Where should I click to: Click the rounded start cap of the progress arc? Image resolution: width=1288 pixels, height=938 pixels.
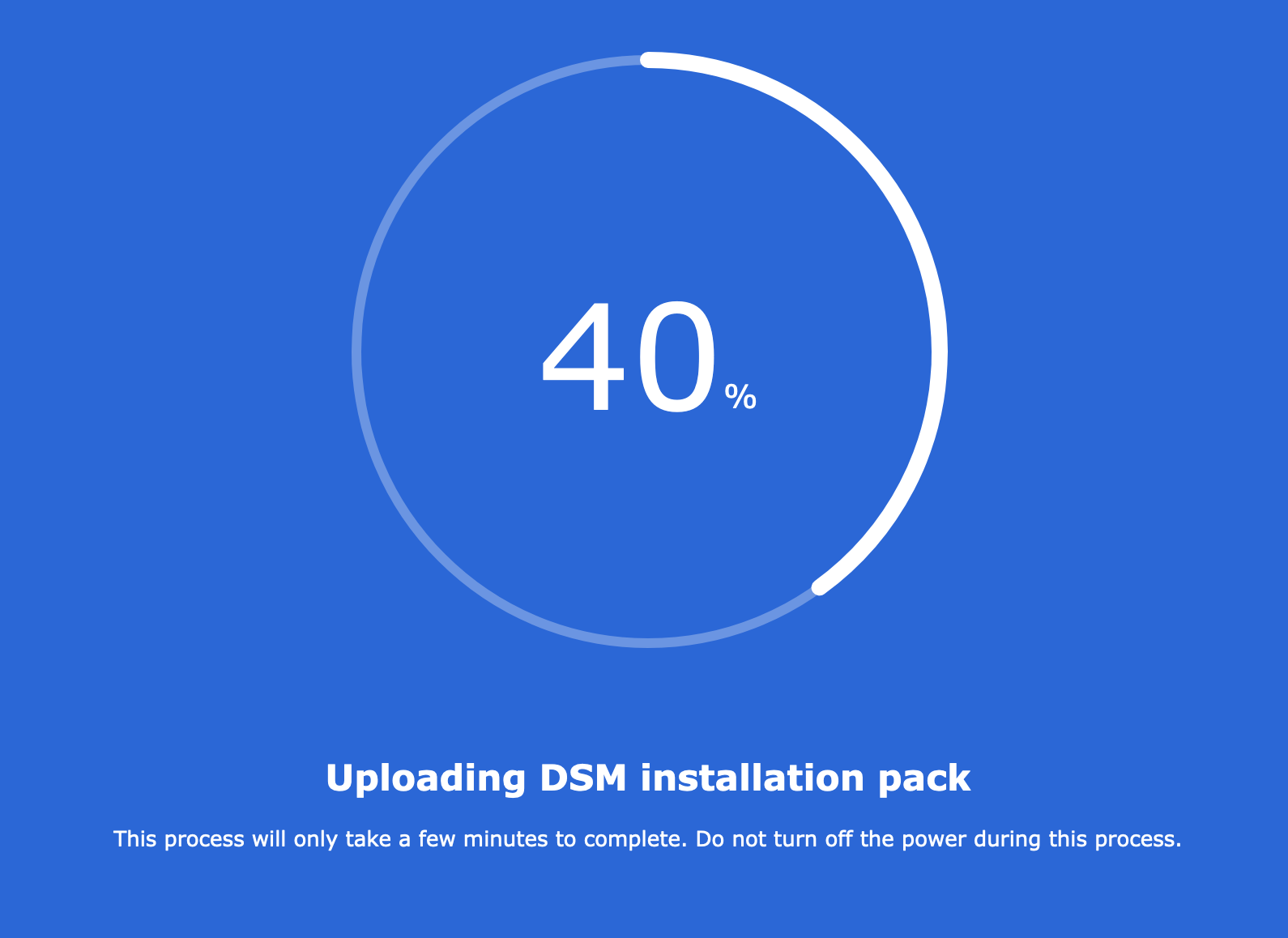(648, 60)
